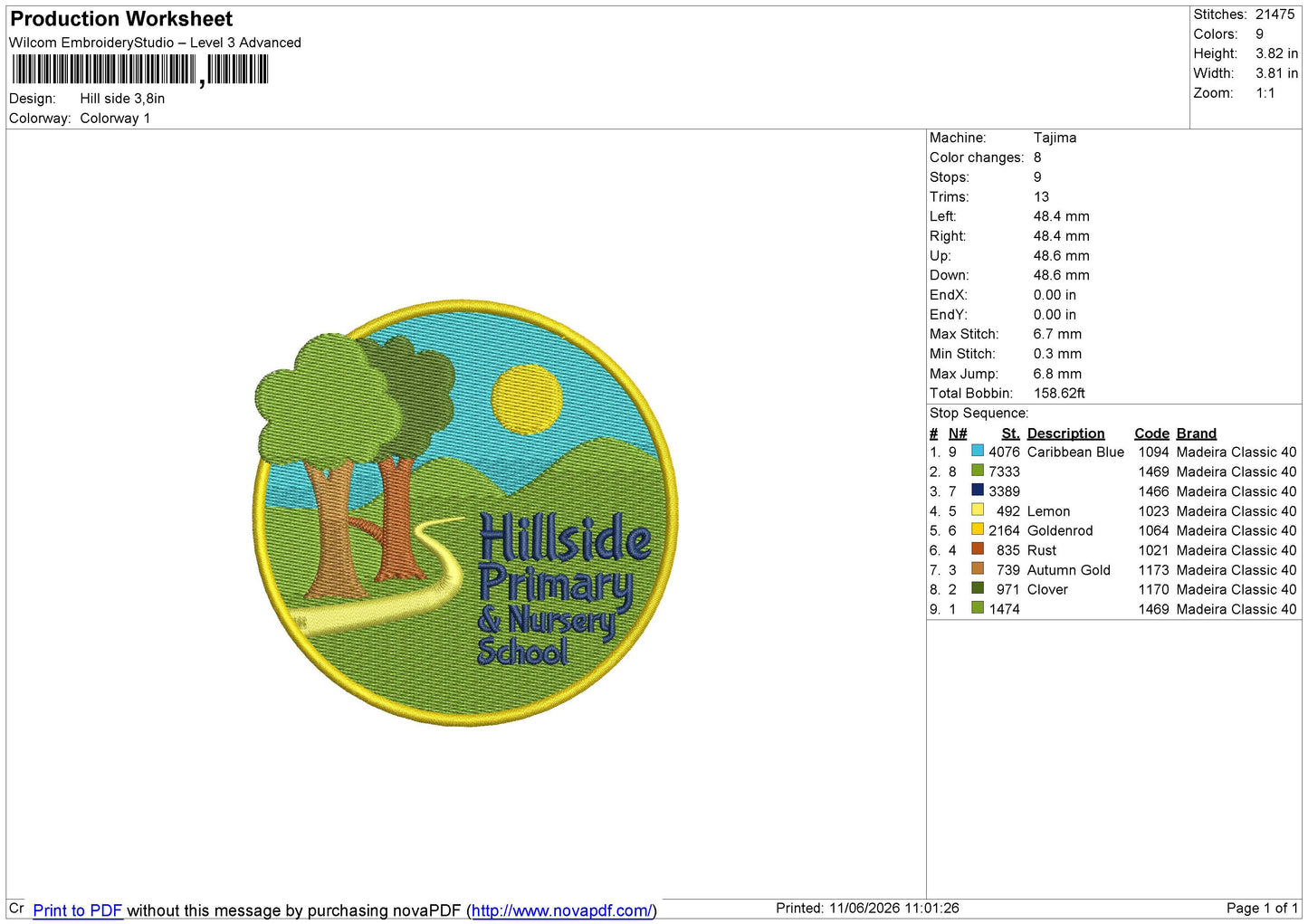Image resolution: width=1308 pixels, height=924 pixels.
Task: Select the thread code 1023
Action: point(1153,511)
